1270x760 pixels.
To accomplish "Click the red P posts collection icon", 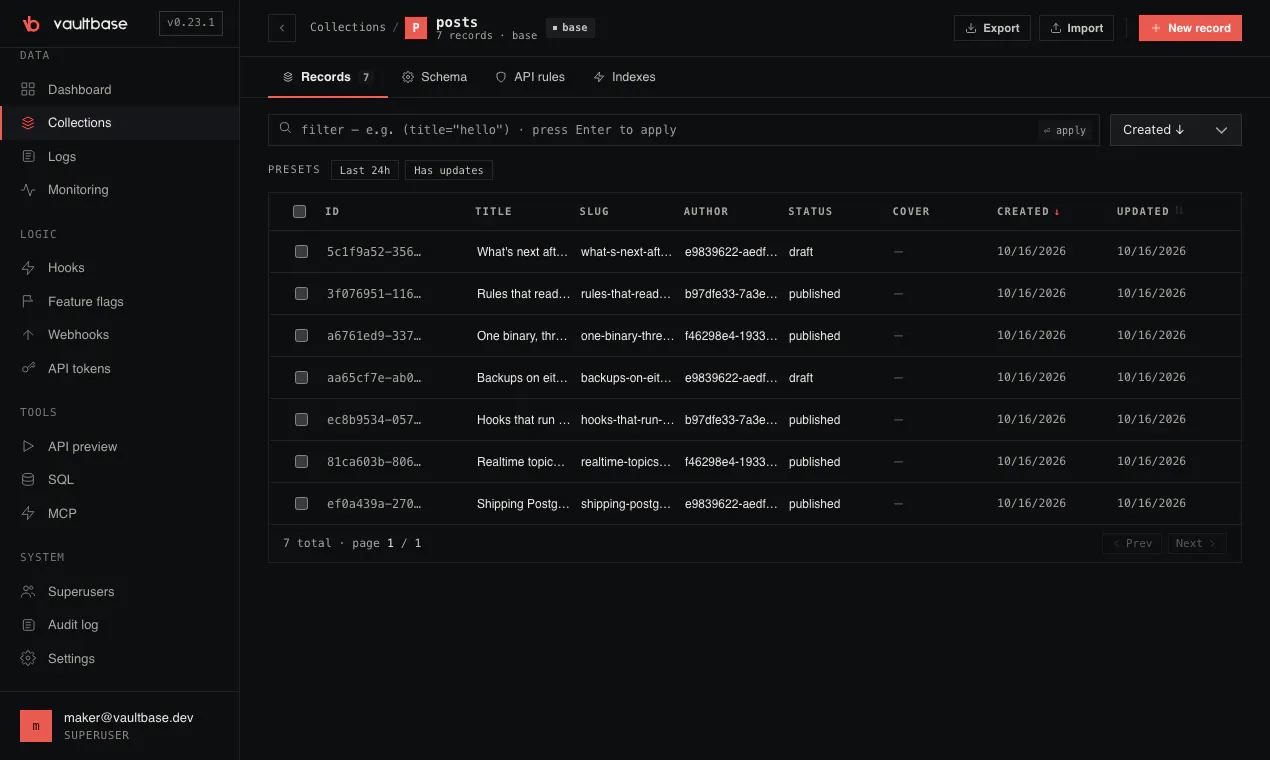I will (415, 28).
